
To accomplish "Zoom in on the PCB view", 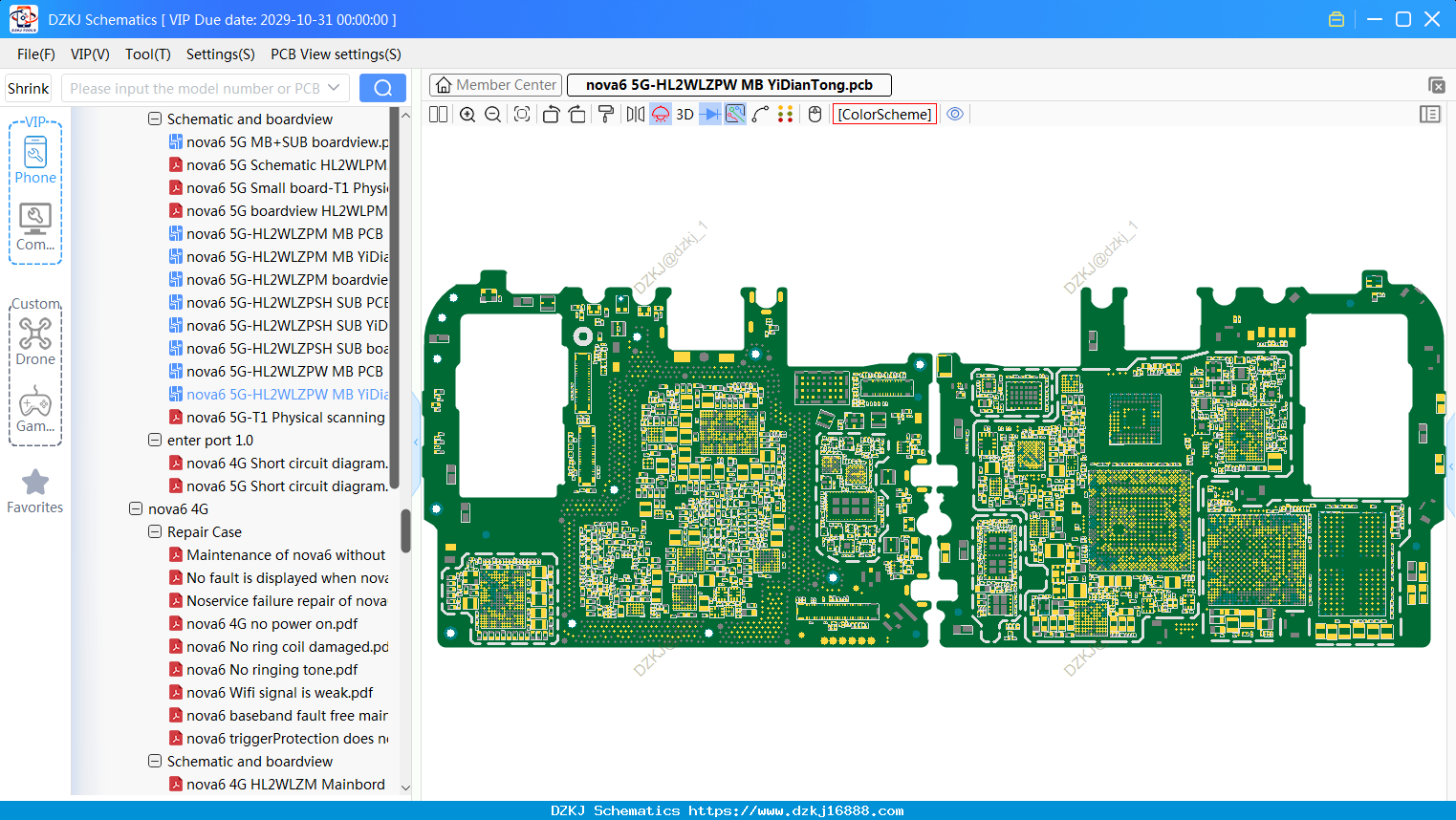I will pyautogui.click(x=467, y=115).
